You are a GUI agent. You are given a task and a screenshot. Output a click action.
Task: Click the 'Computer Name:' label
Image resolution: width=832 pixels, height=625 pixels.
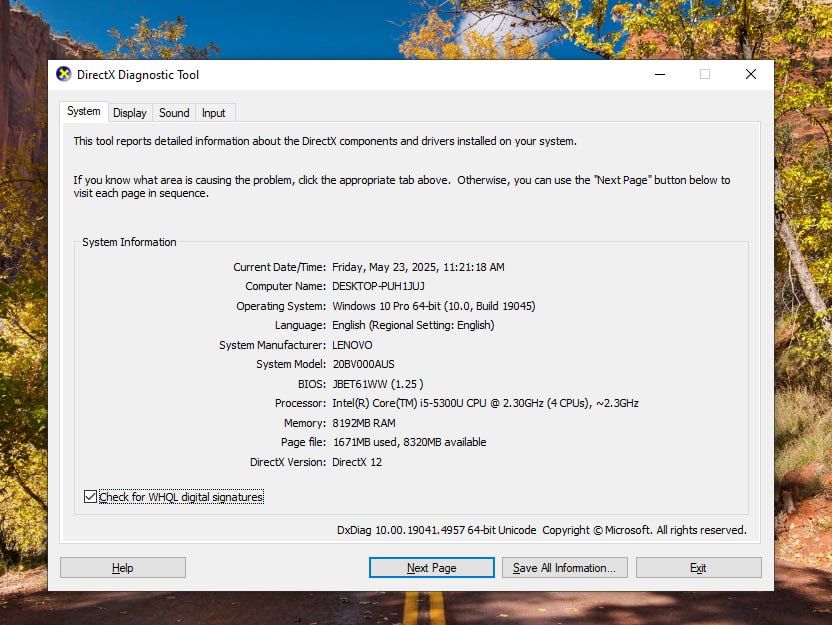click(285, 287)
